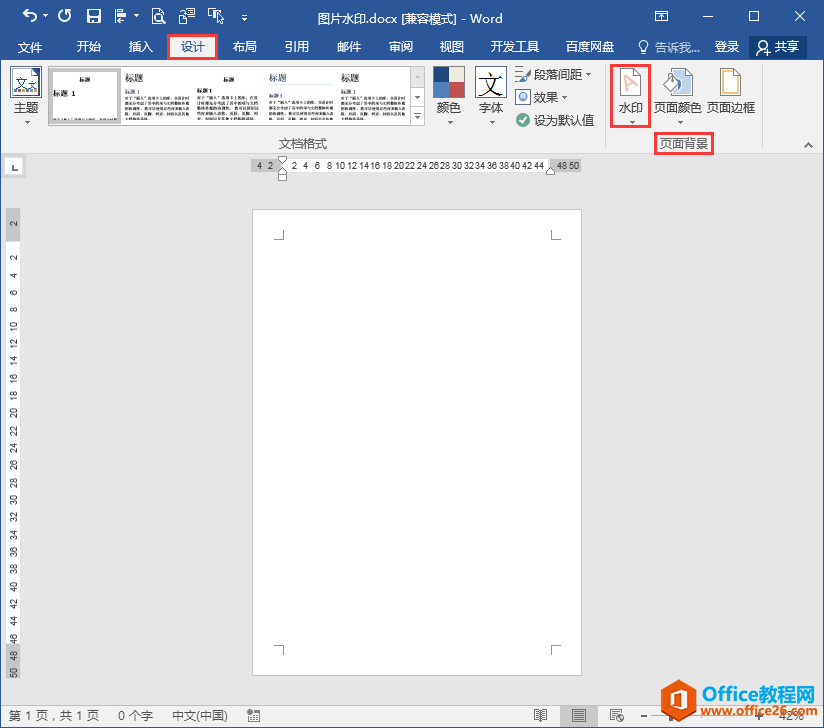Switch to Print Layout view icon
This screenshot has width=824, height=728.
(579, 715)
